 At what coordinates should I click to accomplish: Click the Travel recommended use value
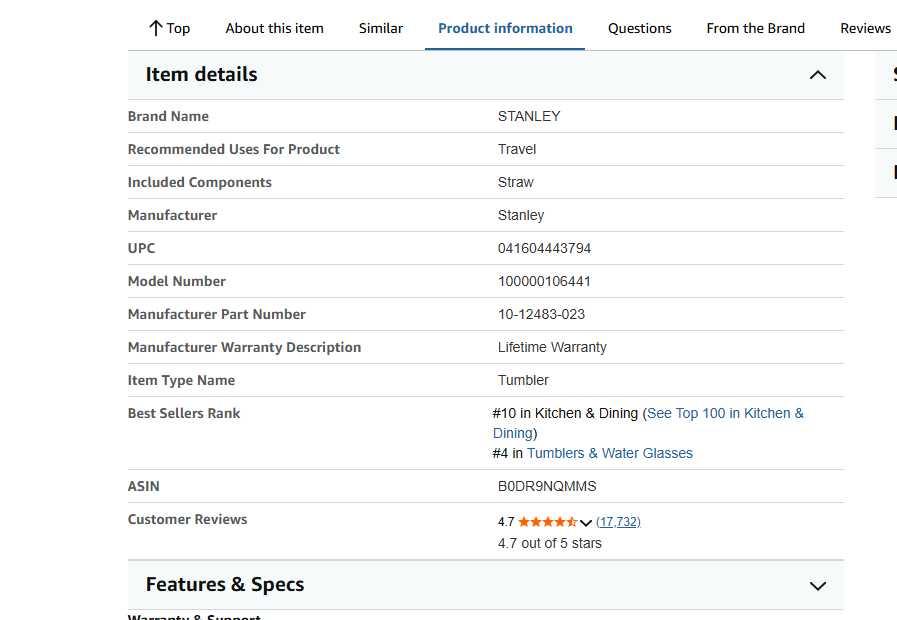[x=517, y=149]
